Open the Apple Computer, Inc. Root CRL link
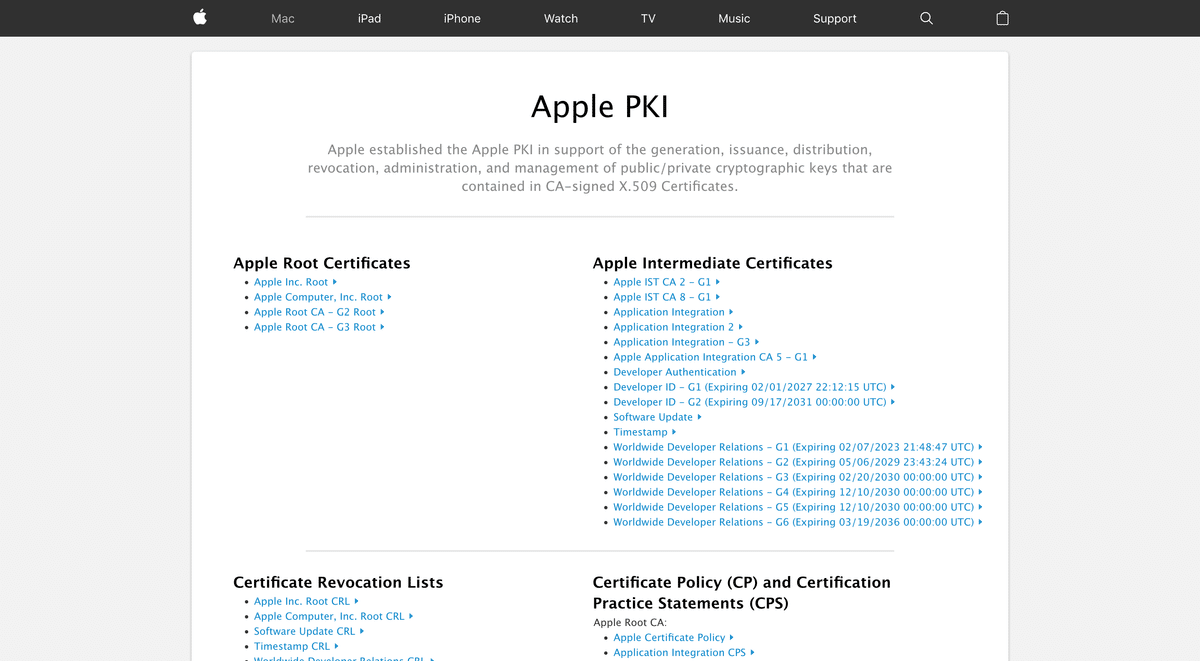Image resolution: width=1200 pixels, height=661 pixels. click(x=328, y=616)
